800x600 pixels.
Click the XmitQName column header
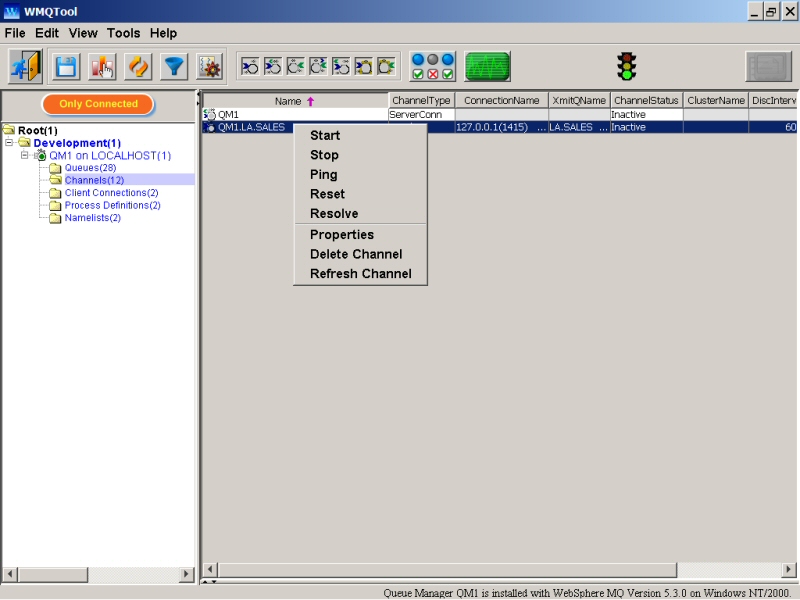coord(579,101)
